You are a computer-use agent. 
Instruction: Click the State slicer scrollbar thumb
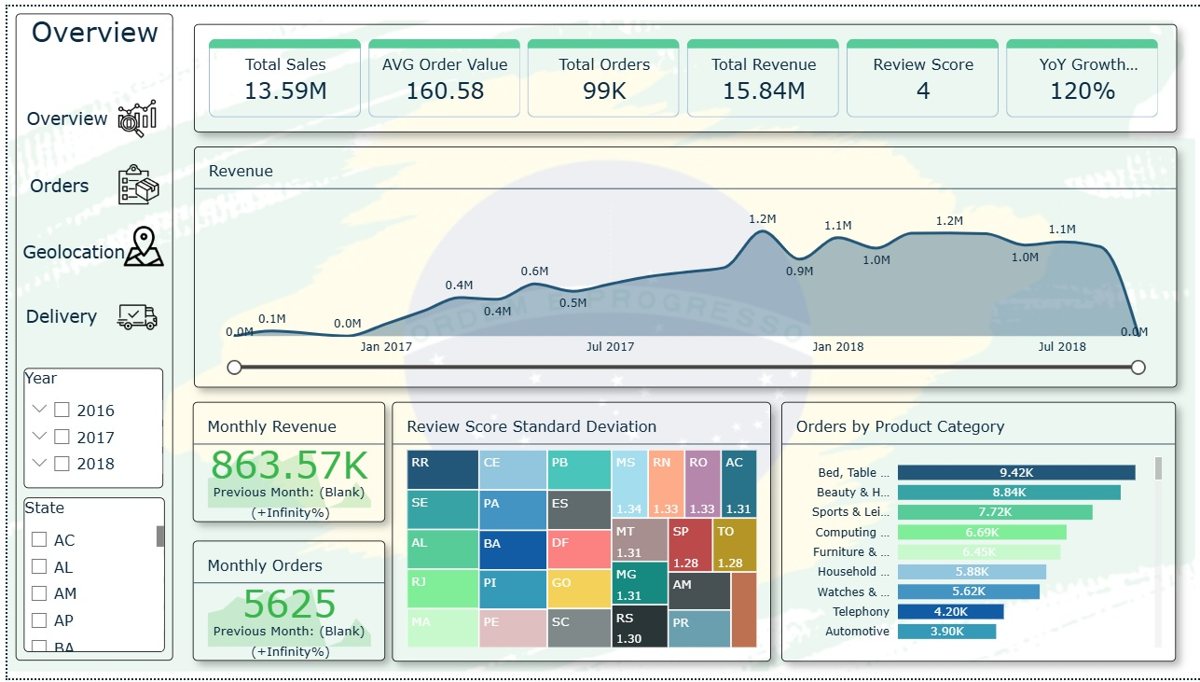click(160, 536)
